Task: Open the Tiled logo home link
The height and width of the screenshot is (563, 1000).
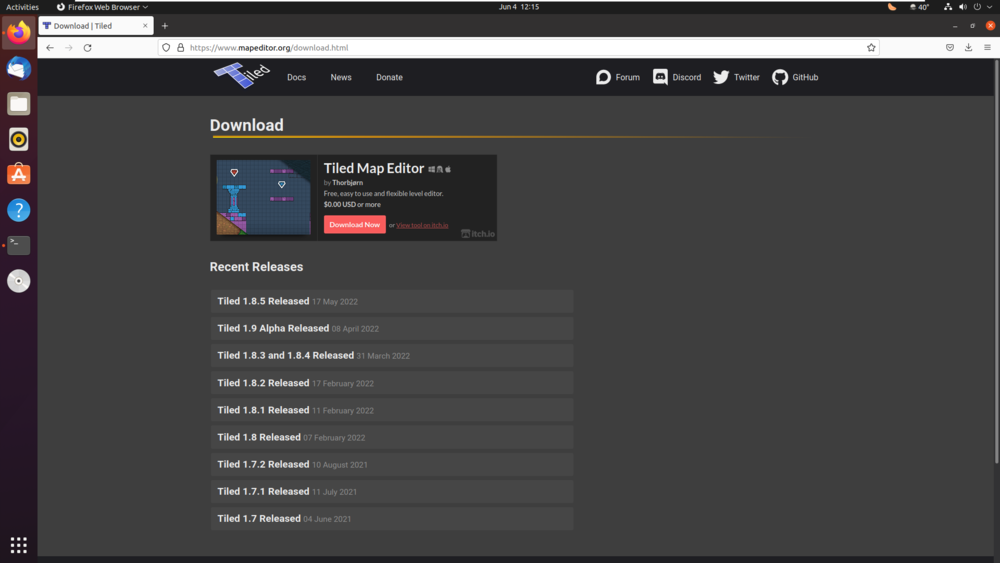Action: [242, 76]
